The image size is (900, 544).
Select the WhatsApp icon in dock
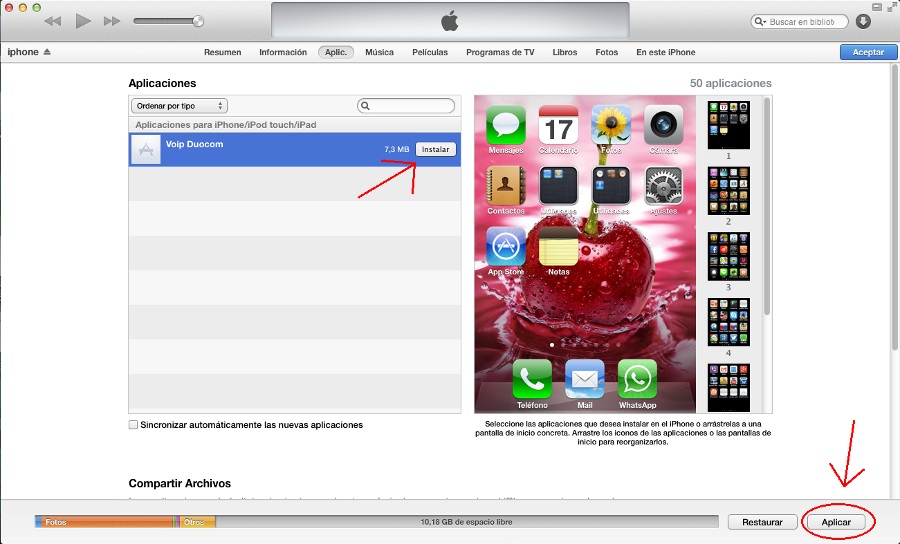click(637, 379)
